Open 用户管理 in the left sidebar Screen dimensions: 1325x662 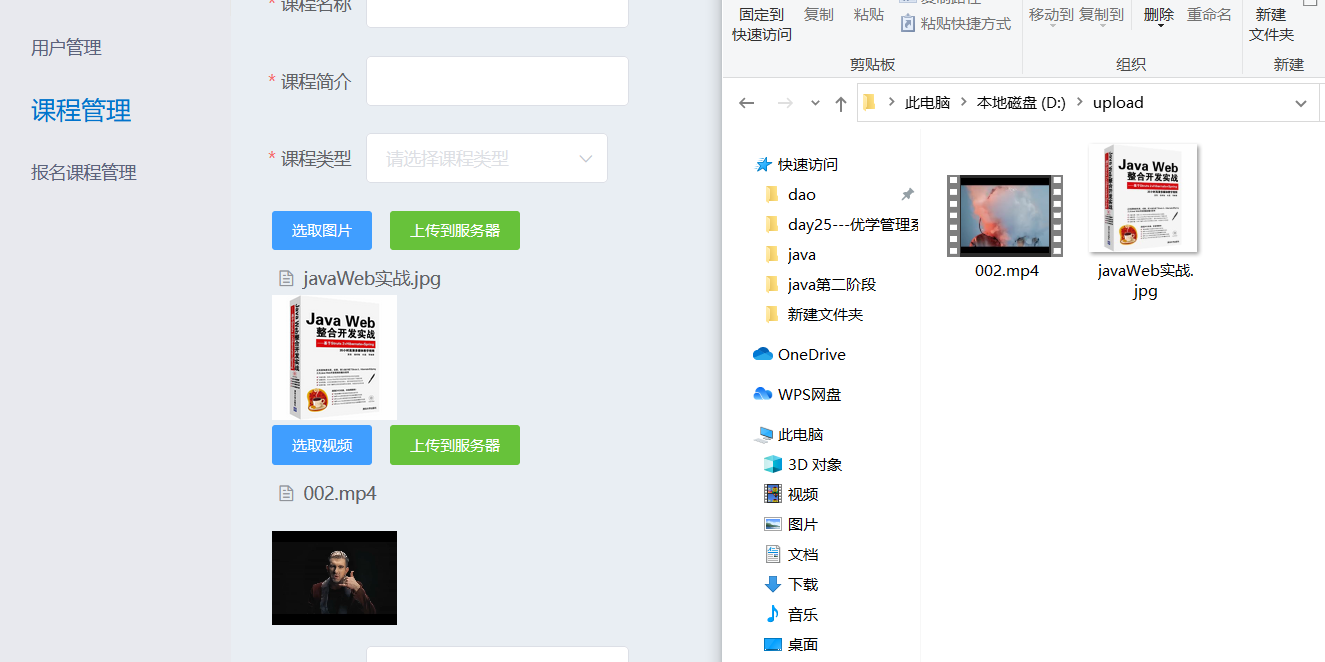click(66, 48)
